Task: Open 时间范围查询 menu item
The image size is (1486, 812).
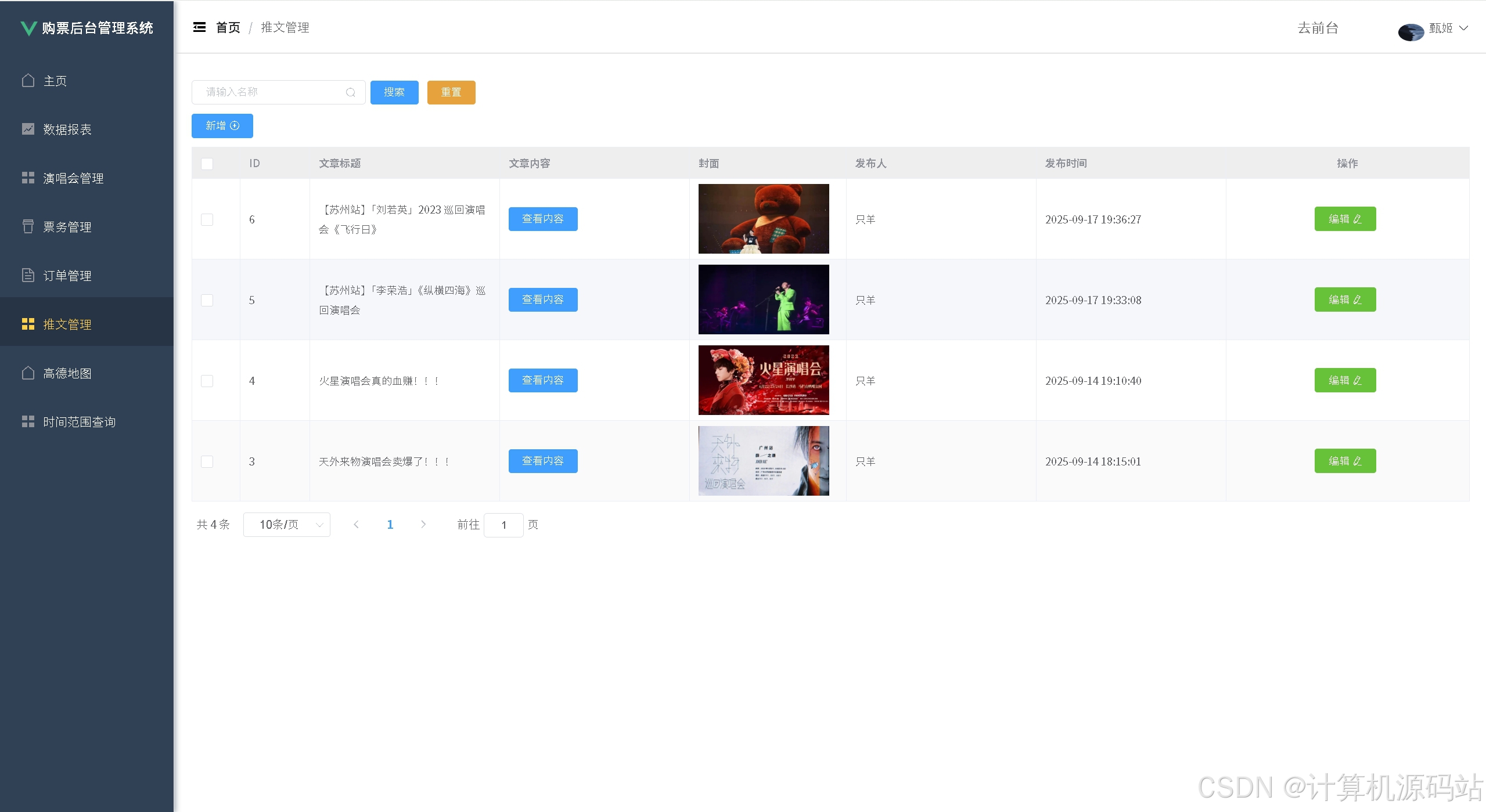Action: tap(87, 422)
